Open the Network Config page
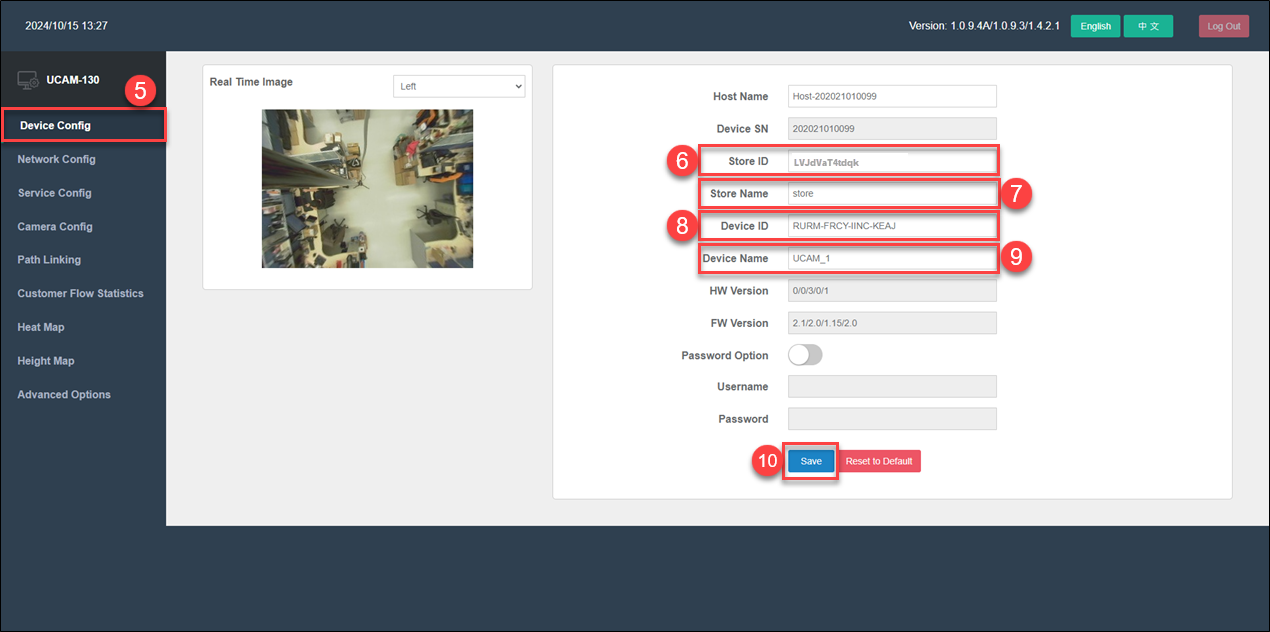This screenshot has height=632, width=1270. coord(56,159)
